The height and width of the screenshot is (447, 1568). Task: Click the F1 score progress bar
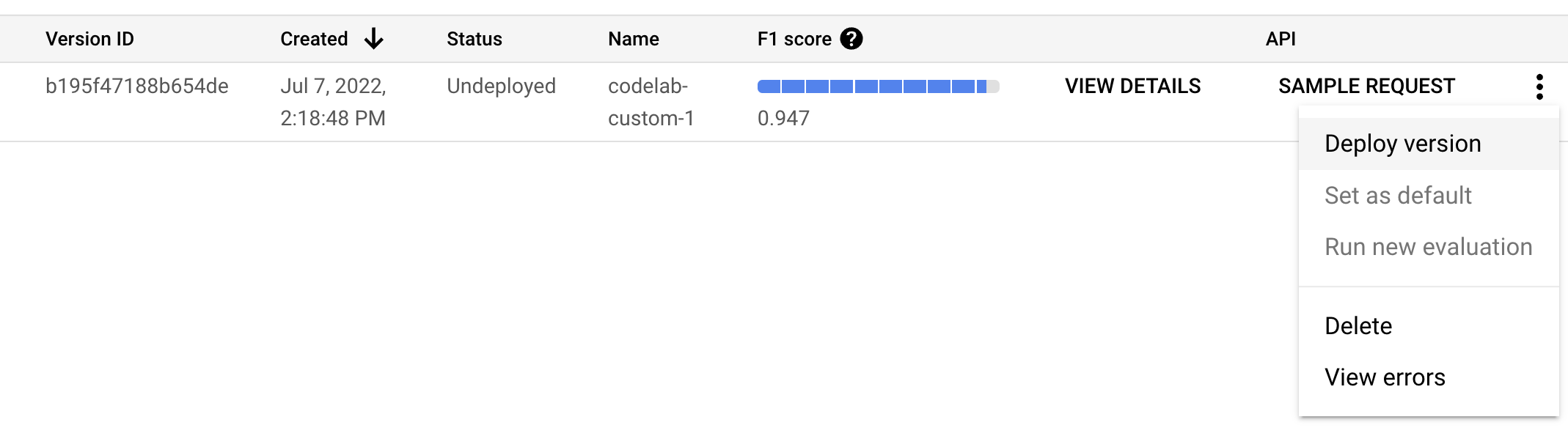(x=879, y=85)
